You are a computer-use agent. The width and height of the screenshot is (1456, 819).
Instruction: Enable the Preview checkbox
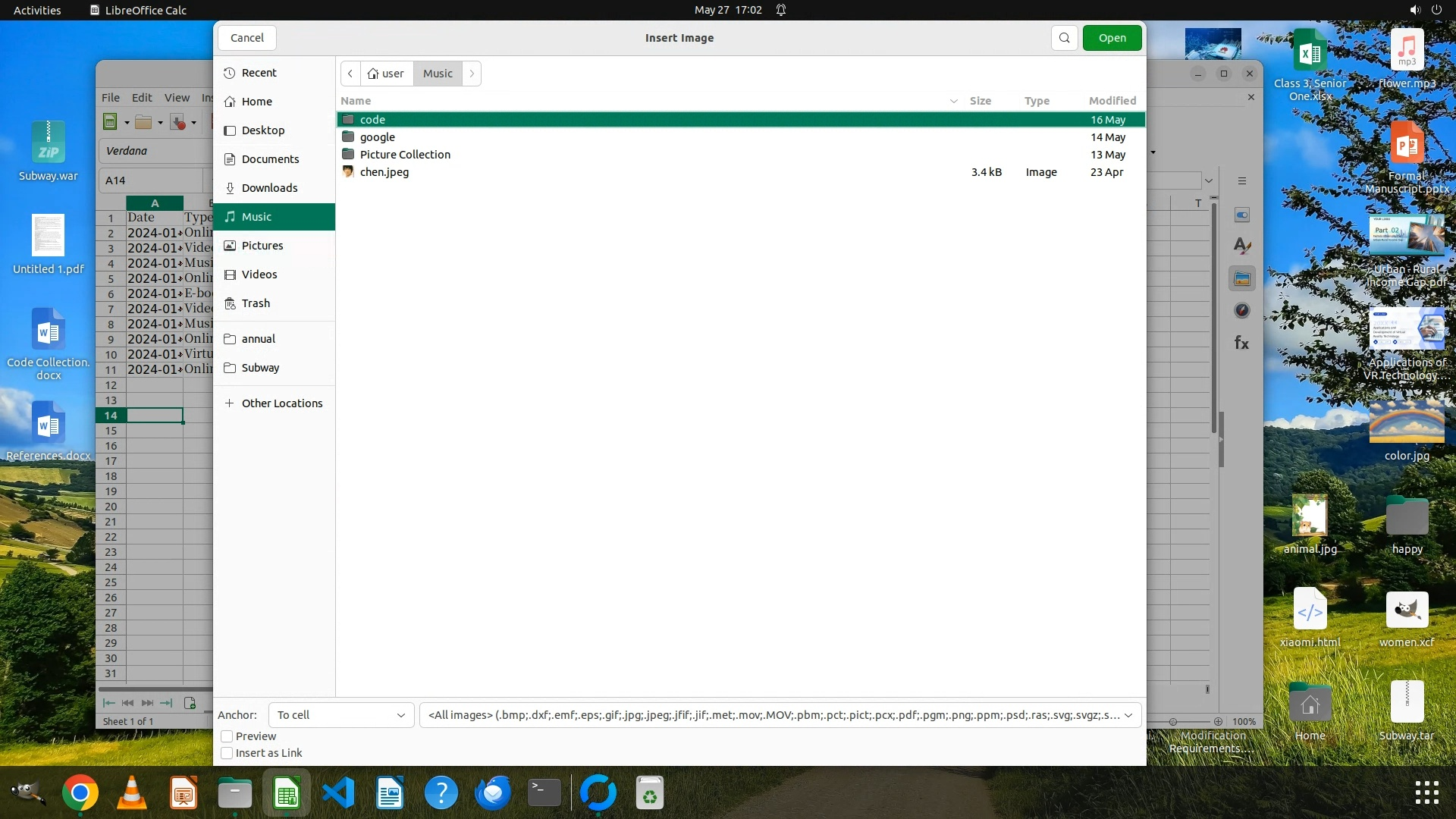click(227, 736)
